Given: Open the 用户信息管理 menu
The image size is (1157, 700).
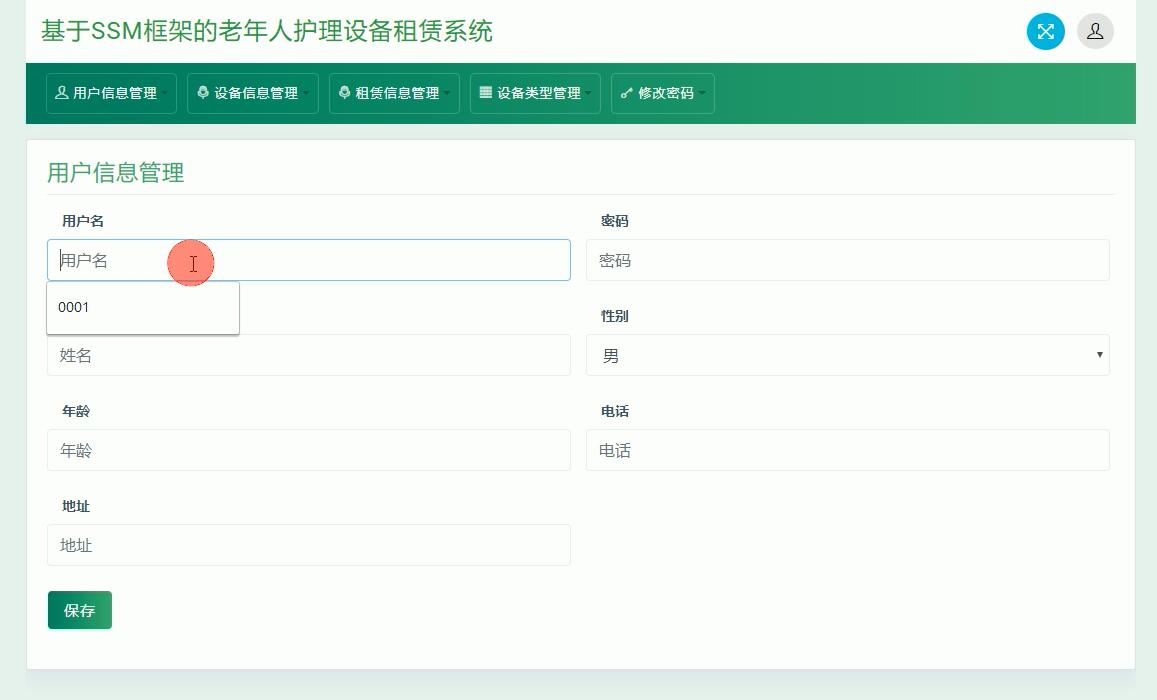Looking at the screenshot, I should tap(111, 93).
